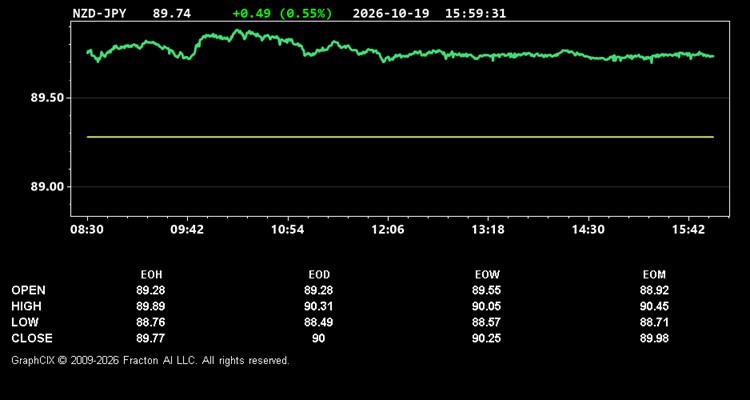Select EOD close value 90
Screen dimensions: 750x400
tap(319, 338)
